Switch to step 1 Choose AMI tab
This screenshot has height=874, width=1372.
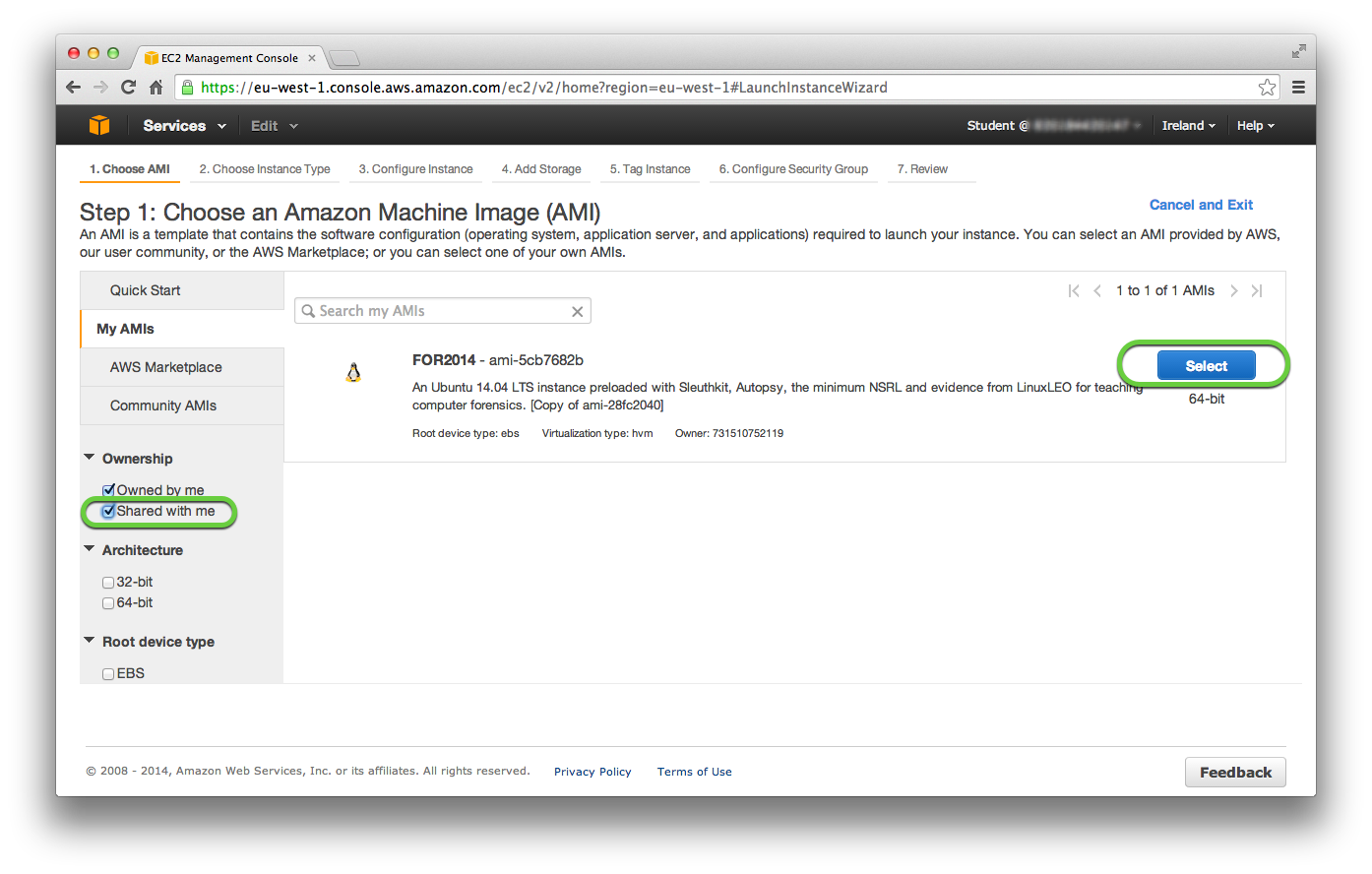pyautogui.click(x=129, y=169)
